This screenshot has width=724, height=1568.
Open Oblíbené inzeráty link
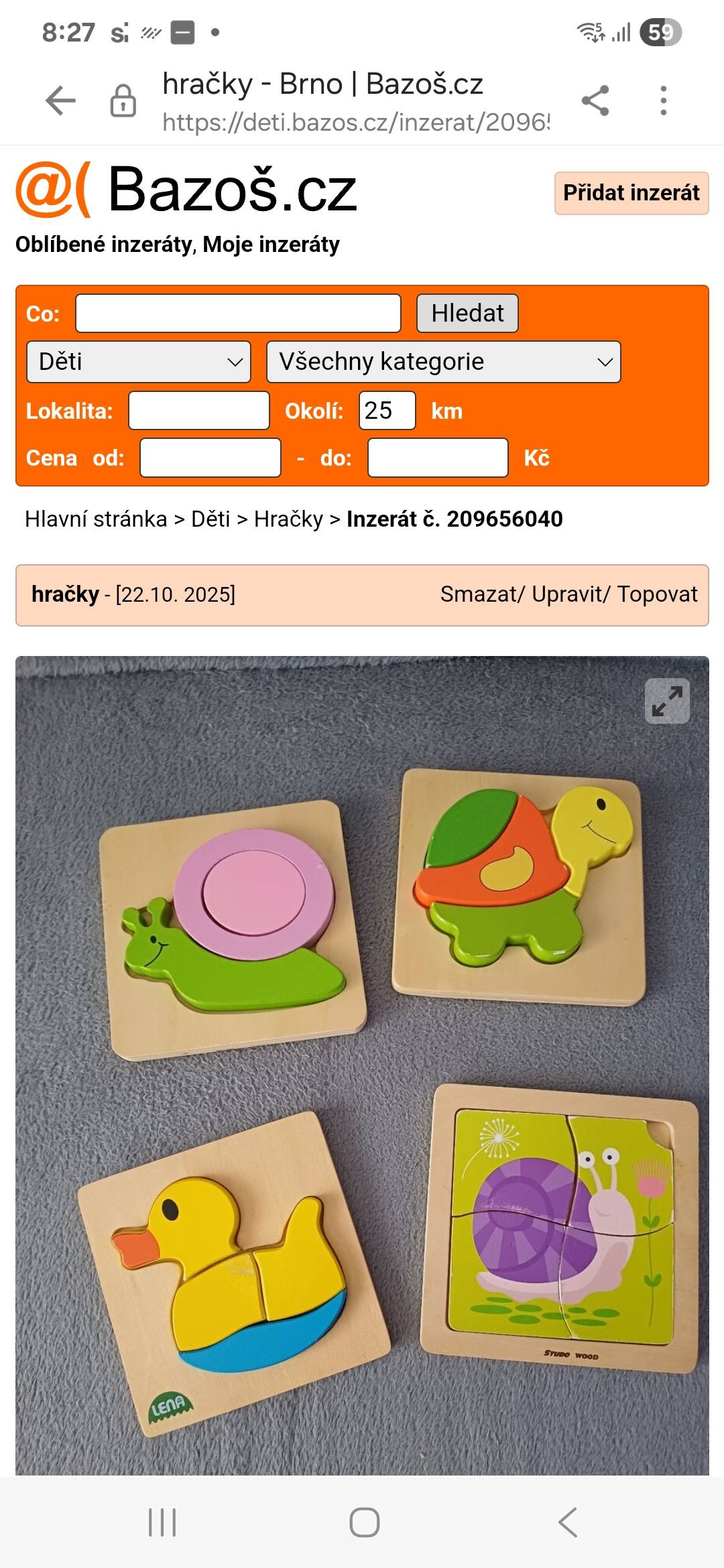click(105, 245)
